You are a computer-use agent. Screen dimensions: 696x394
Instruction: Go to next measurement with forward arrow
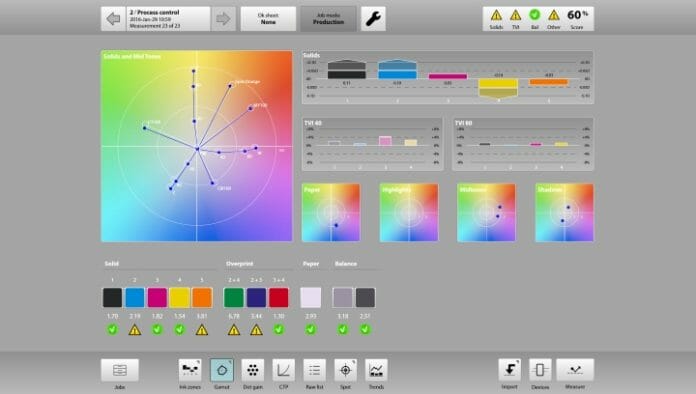tap(223, 19)
